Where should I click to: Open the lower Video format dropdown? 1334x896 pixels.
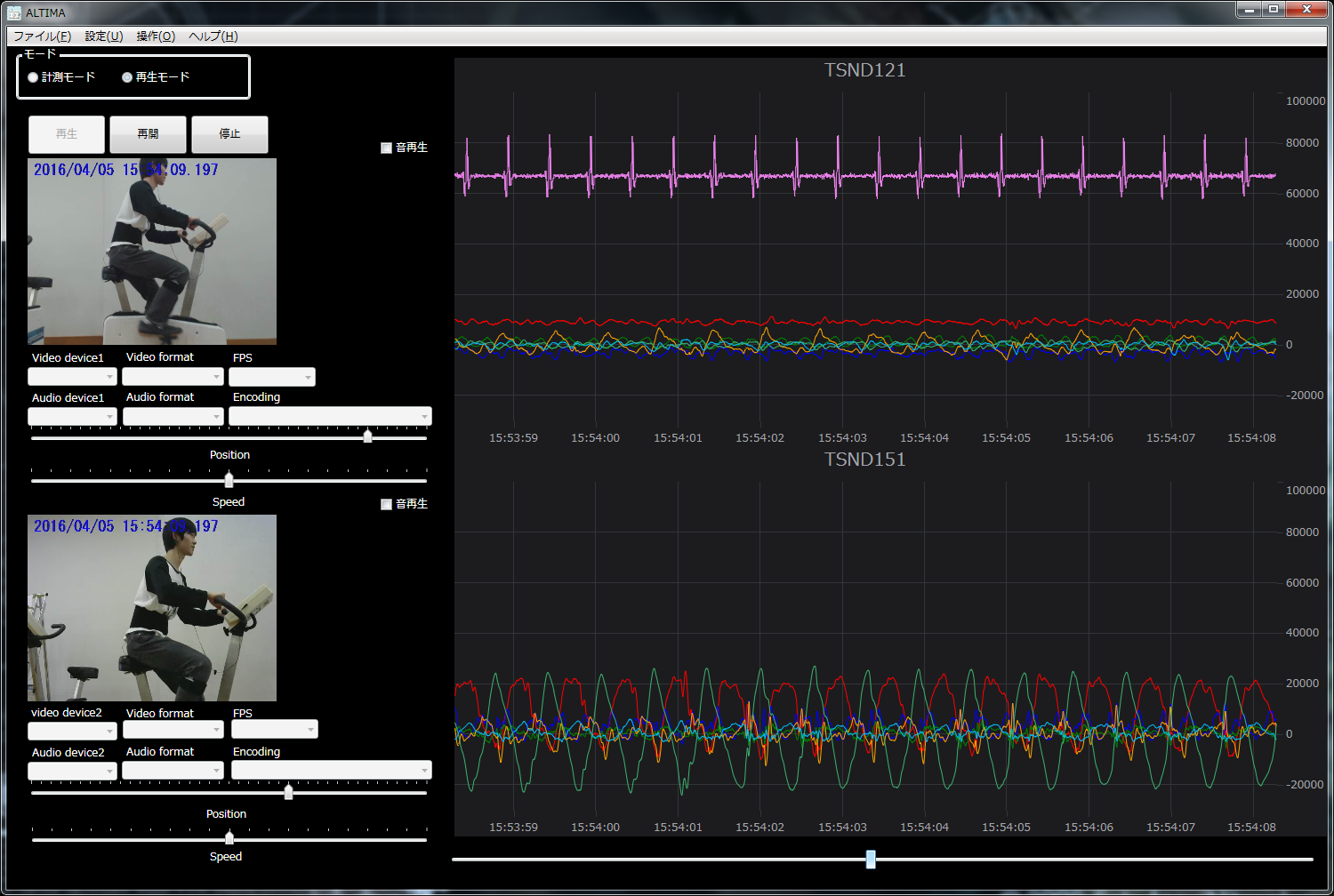point(173,729)
